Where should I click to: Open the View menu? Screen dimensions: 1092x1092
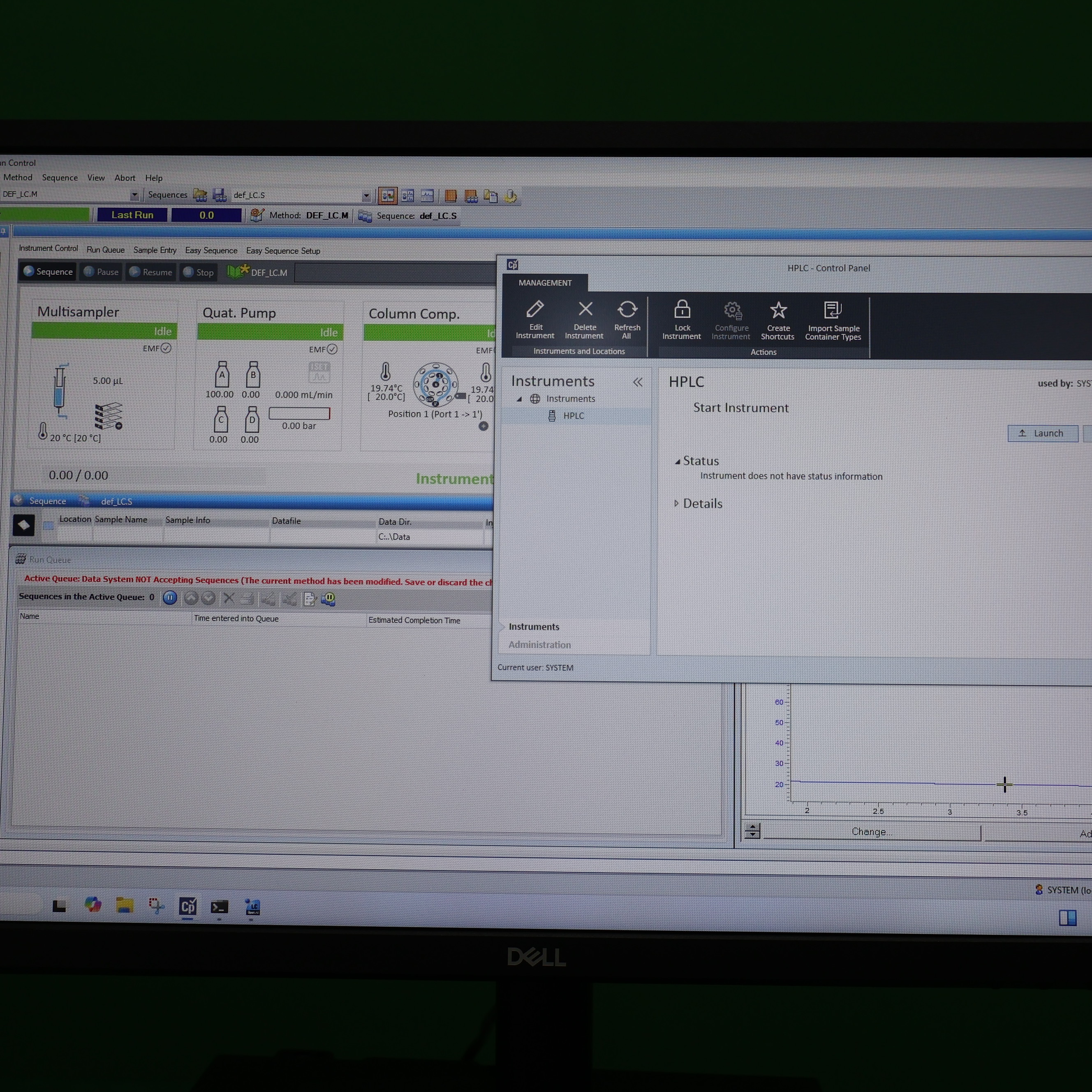click(x=96, y=178)
